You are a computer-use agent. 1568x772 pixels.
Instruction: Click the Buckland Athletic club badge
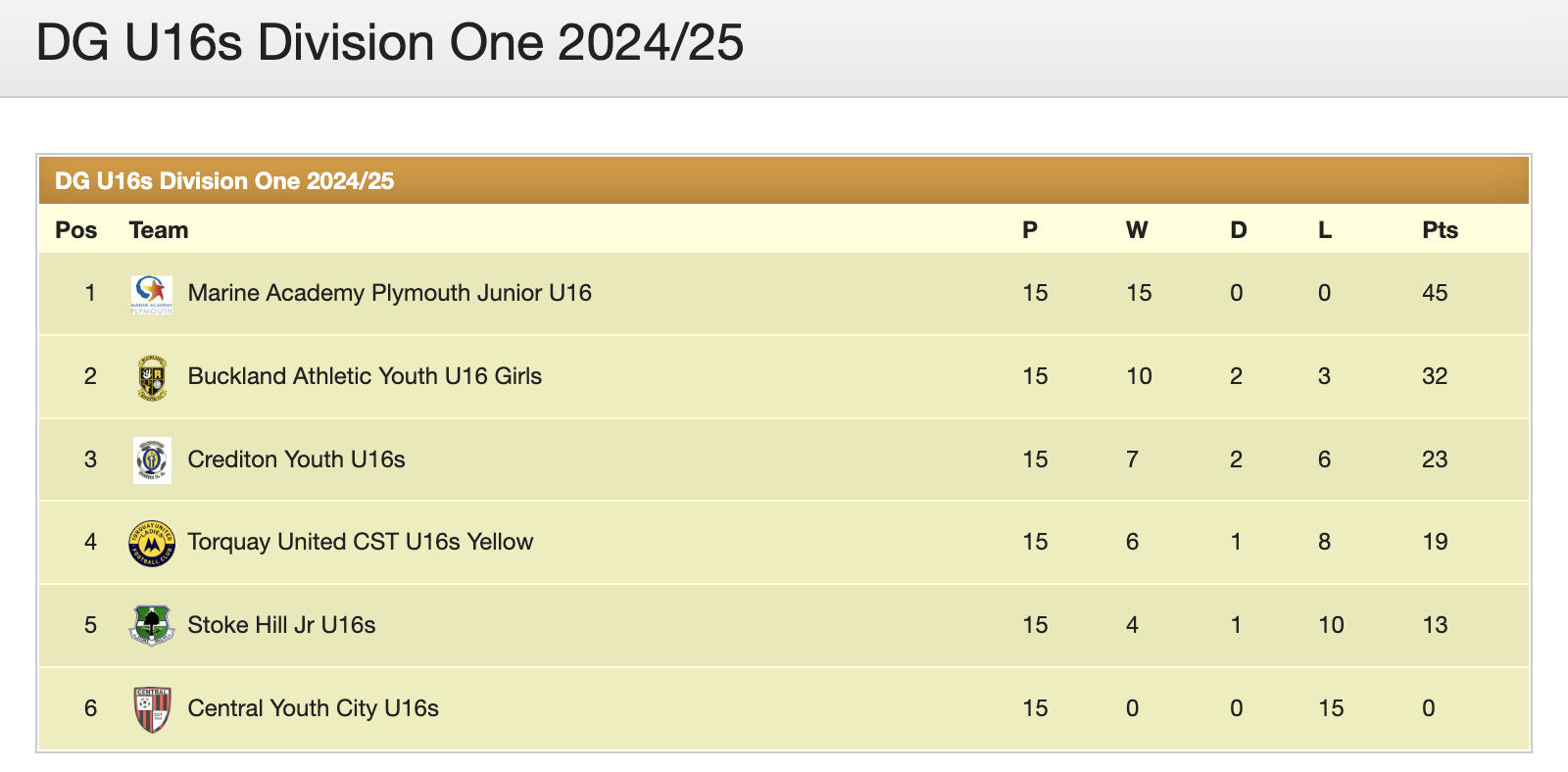(152, 377)
